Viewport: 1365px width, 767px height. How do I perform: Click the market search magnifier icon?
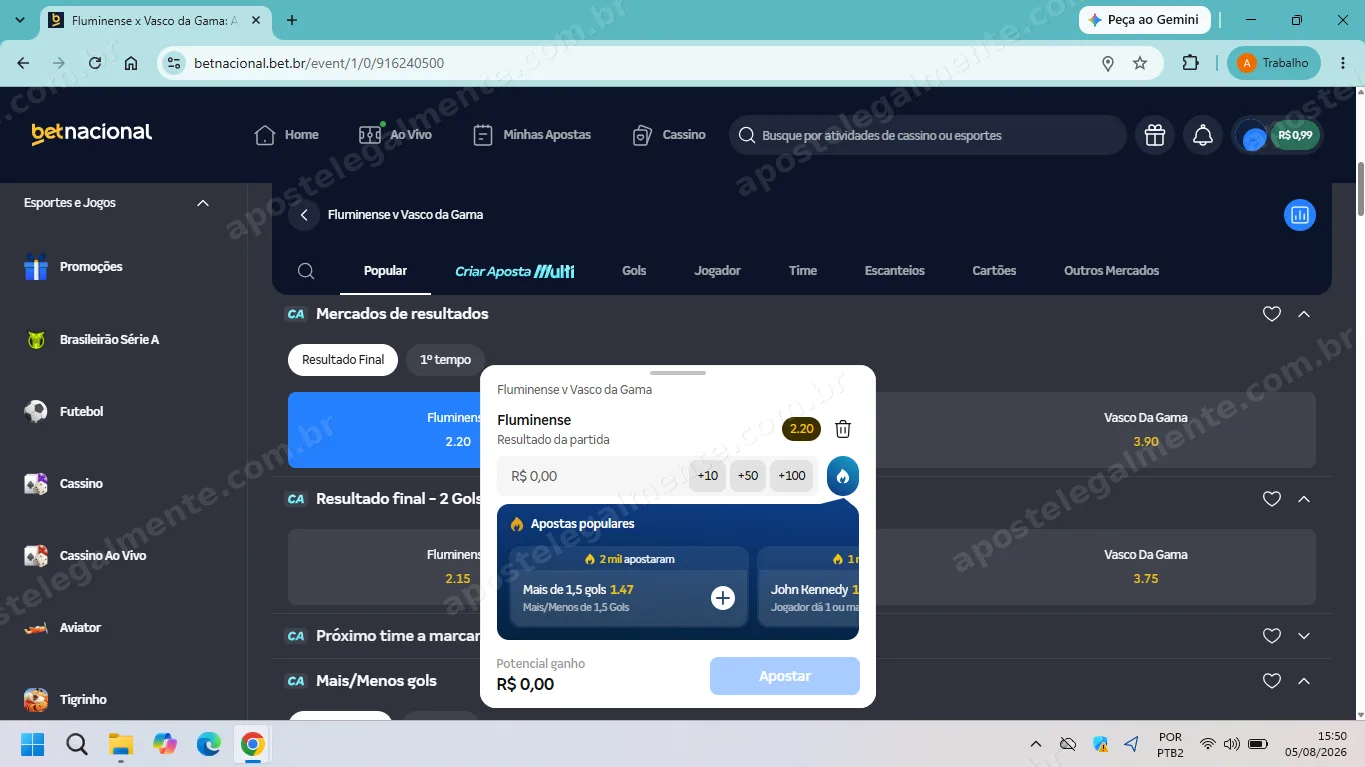tap(307, 271)
